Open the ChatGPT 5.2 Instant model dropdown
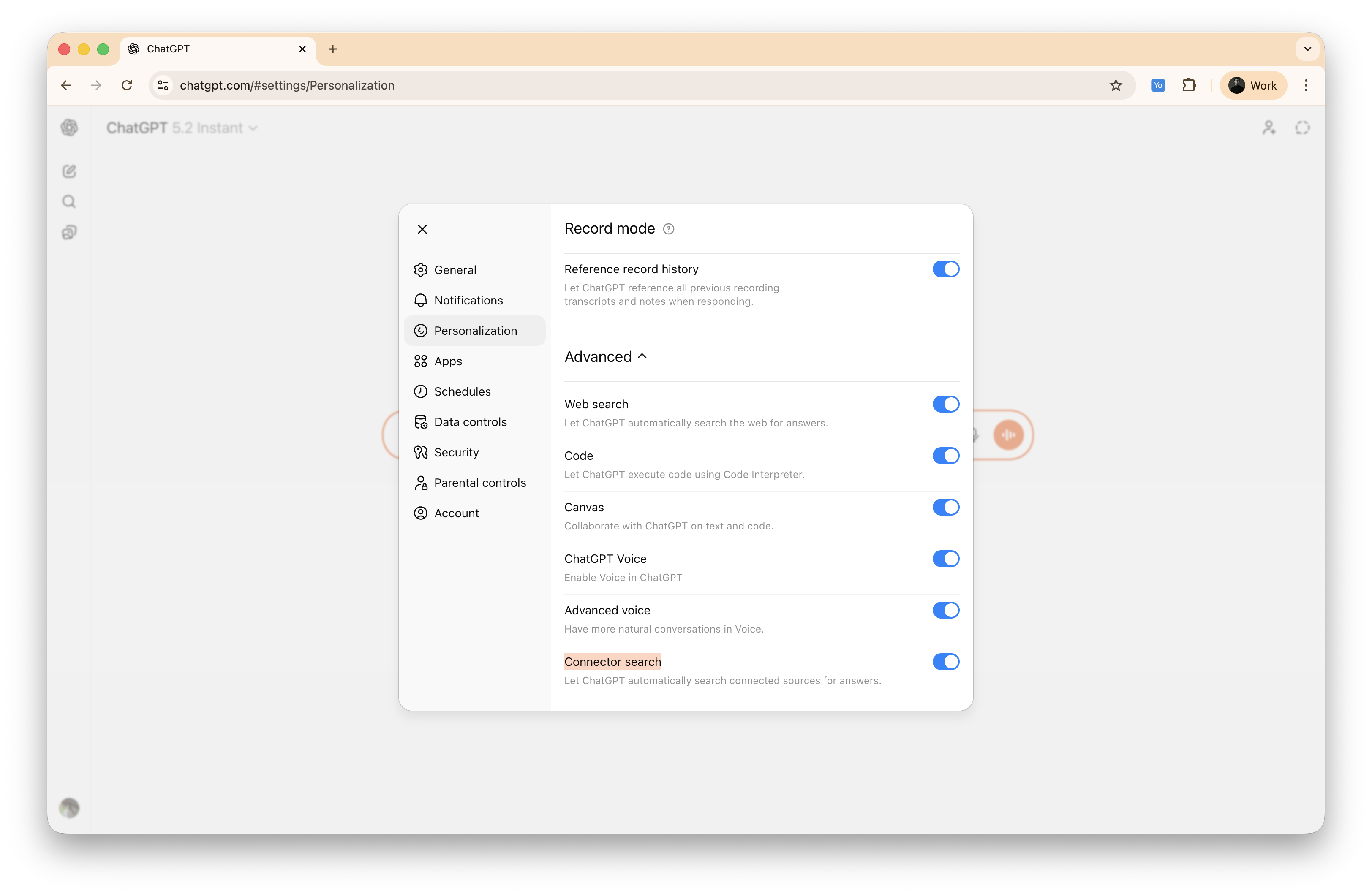 coord(182,128)
